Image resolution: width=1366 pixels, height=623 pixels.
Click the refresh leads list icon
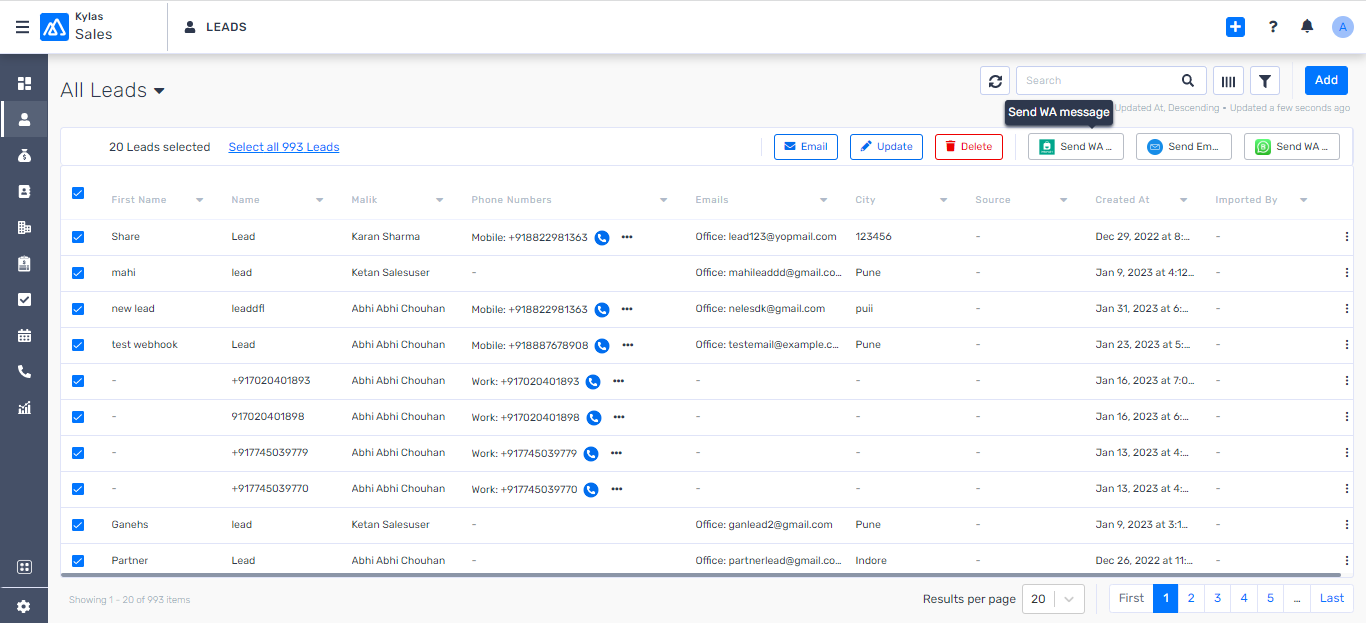pyautogui.click(x=995, y=81)
